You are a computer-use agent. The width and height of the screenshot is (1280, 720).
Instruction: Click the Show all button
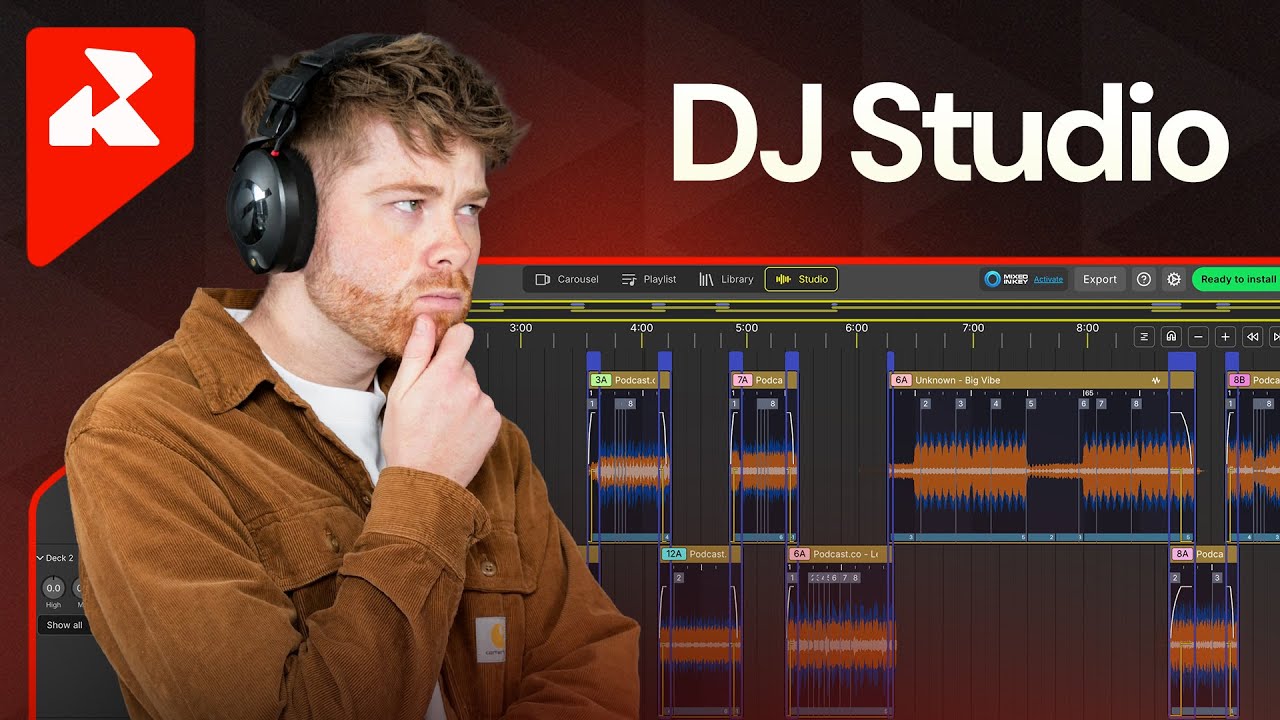click(64, 625)
